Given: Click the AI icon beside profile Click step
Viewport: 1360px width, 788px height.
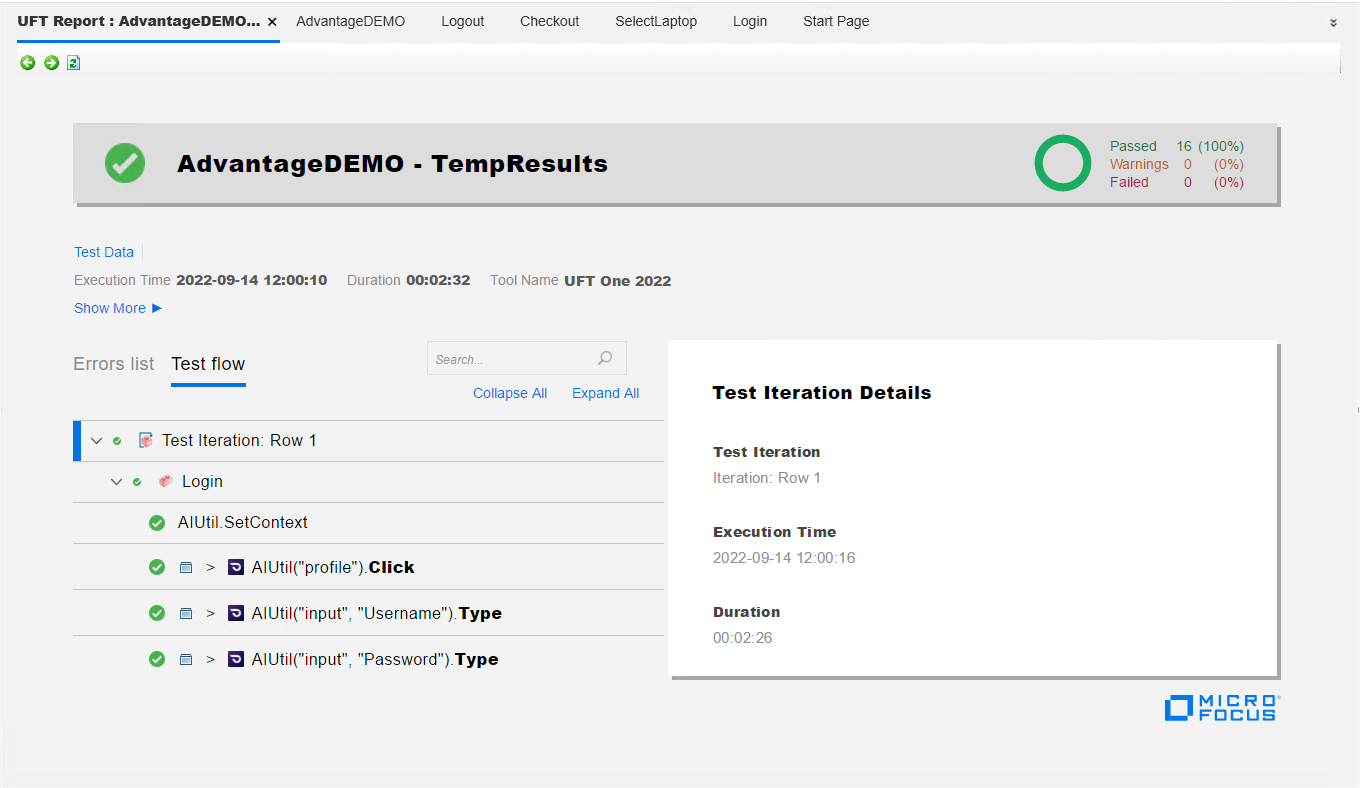Looking at the screenshot, I should pyautogui.click(x=236, y=568).
